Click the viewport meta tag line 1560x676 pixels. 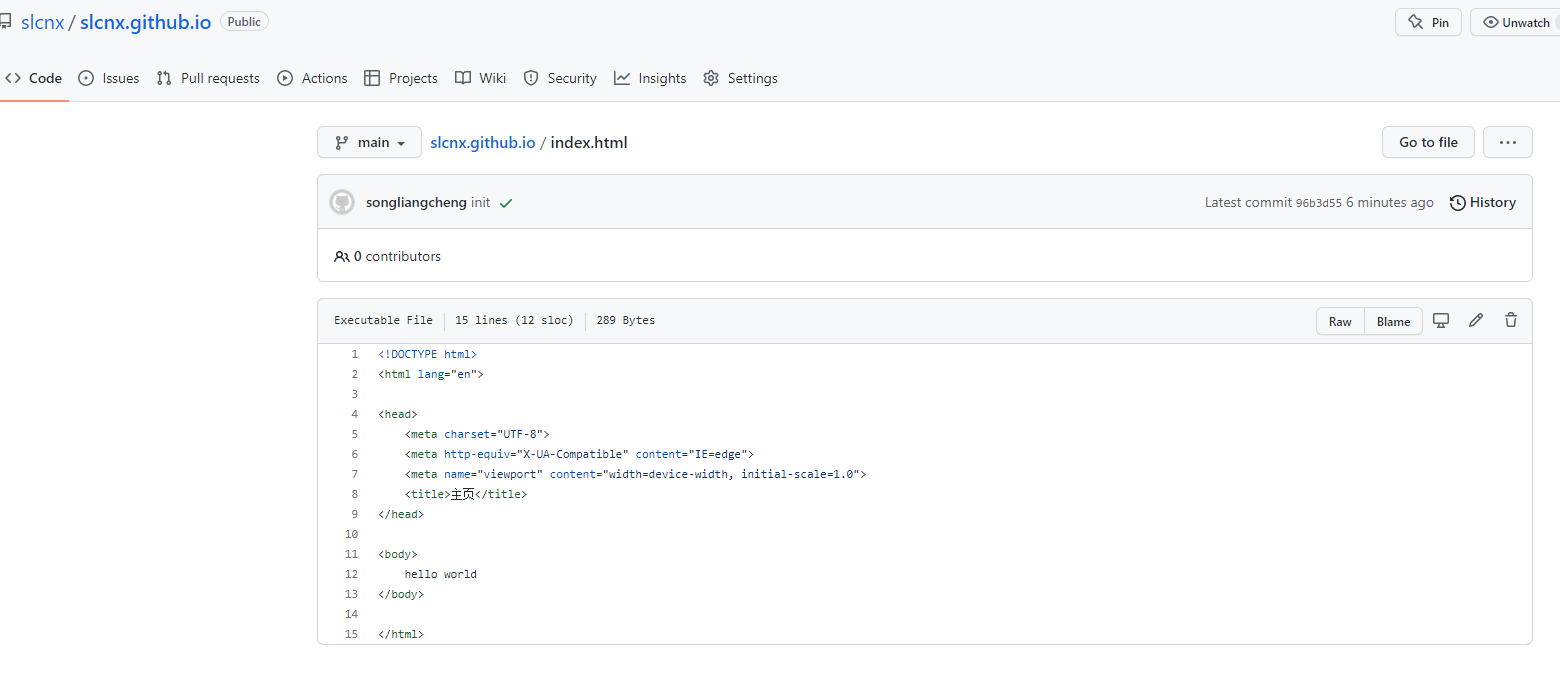pos(635,474)
